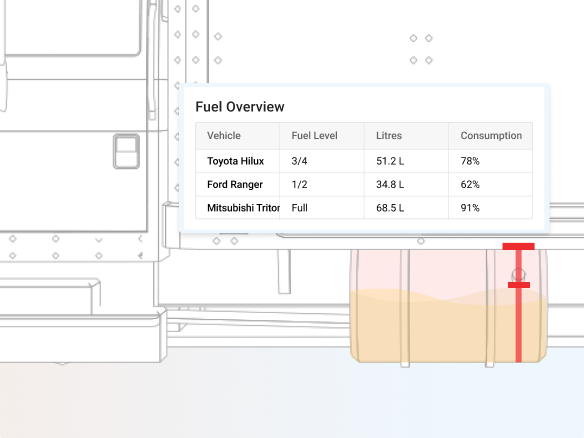
Task: Click the 91% consumption value
Action: tap(470, 208)
